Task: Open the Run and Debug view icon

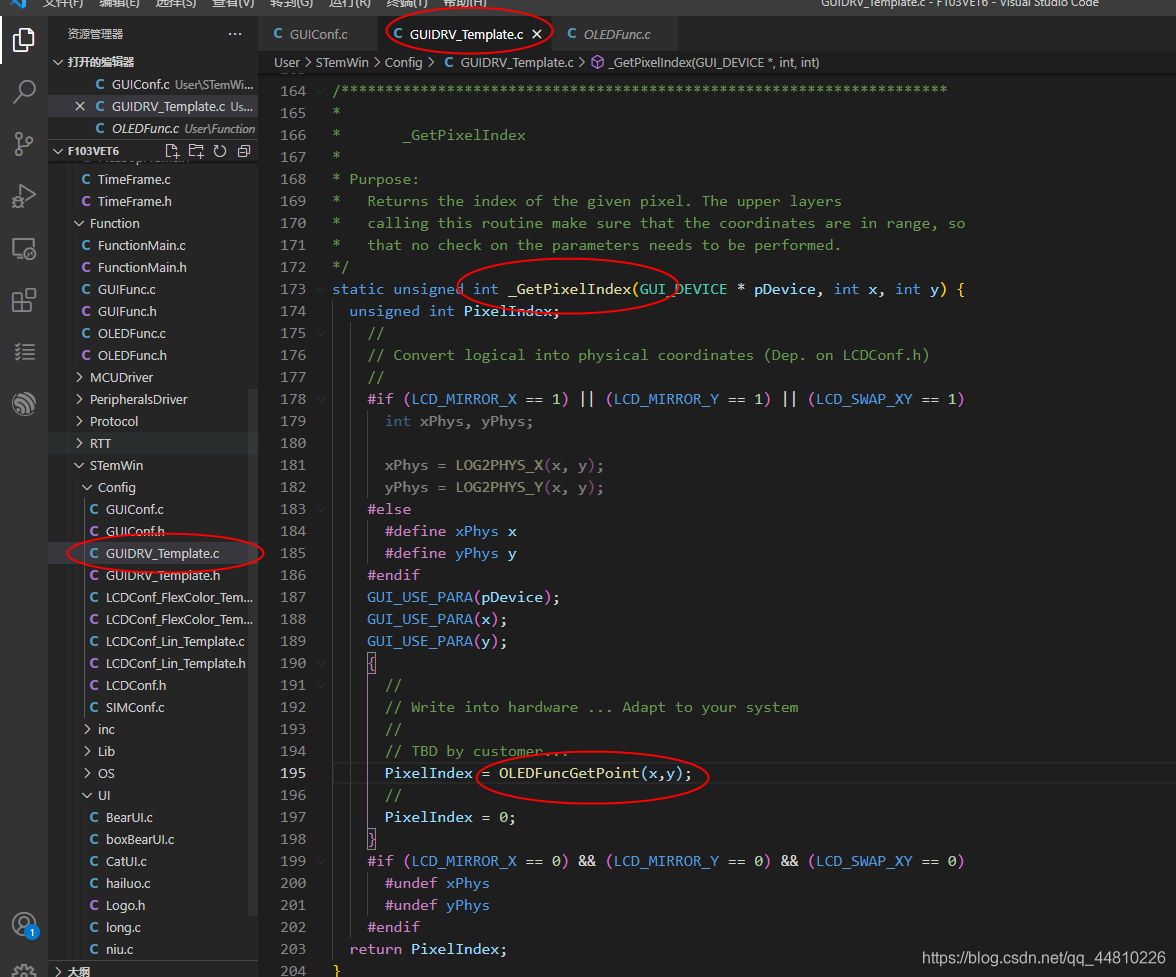Action: [x=23, y=196]
